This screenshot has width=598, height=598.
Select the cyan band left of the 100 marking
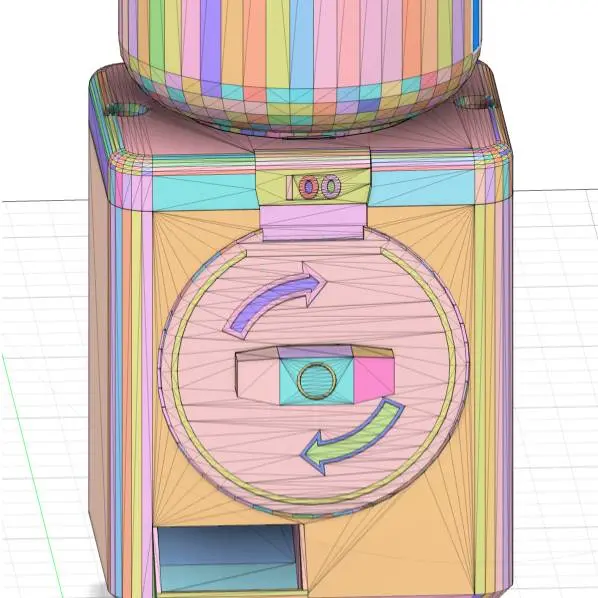click(204, 191)
